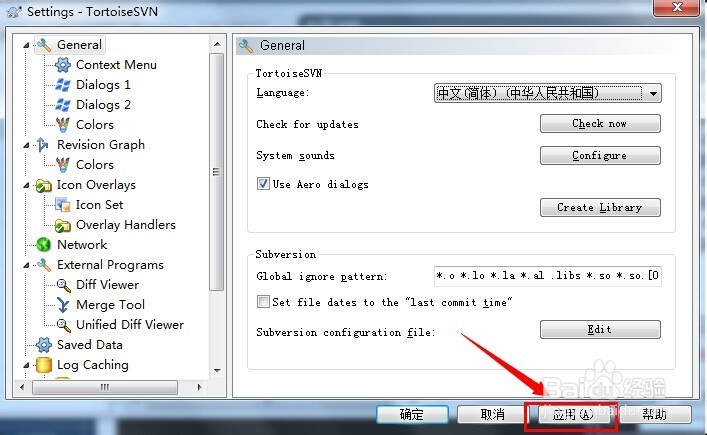Image resolution: width=707 pixels, height=435 pixels.
Task: Click the Colors icon under Revision Graph
Action: (x=63, y=165)
